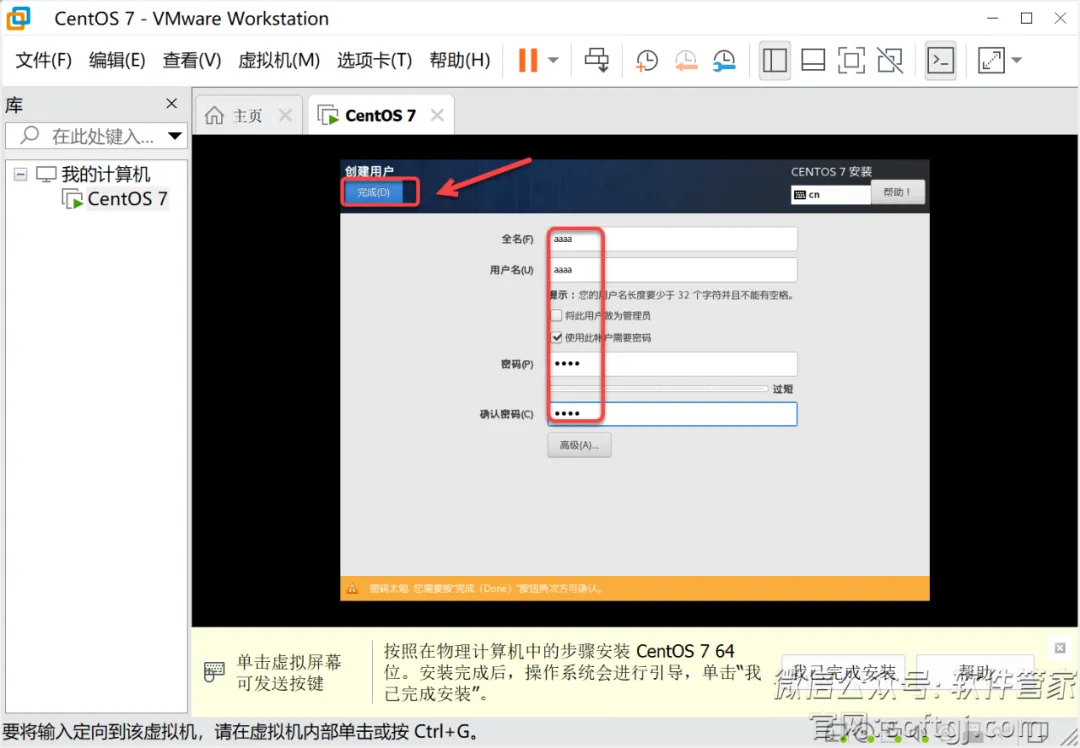Click the 确认密码(C) input field
Viewport: 1080px width, 748px height.
point(672,414)
